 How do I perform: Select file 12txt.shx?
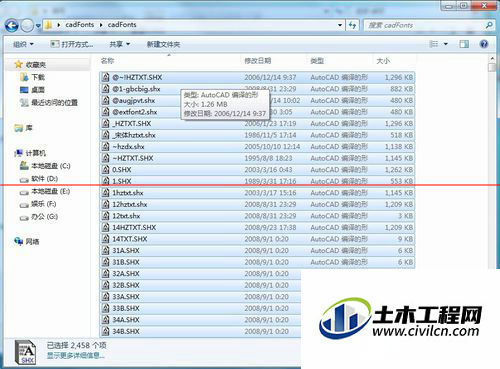[x=257, y=216]
